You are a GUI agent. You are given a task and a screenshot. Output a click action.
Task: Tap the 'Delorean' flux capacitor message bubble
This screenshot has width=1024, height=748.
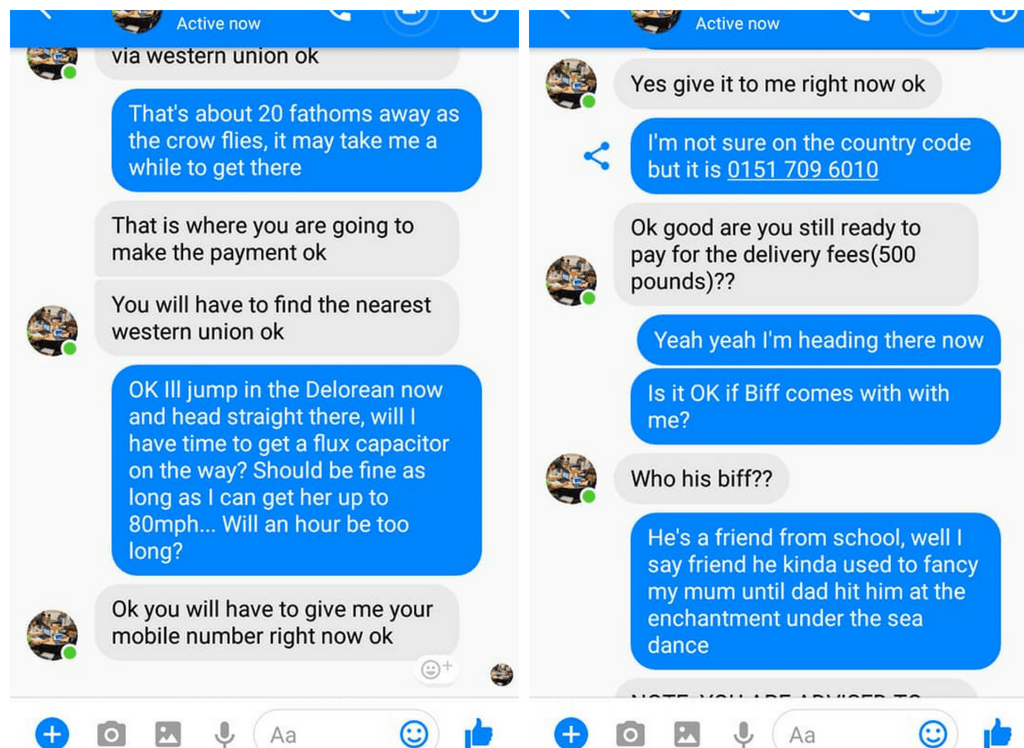point(296,470)
